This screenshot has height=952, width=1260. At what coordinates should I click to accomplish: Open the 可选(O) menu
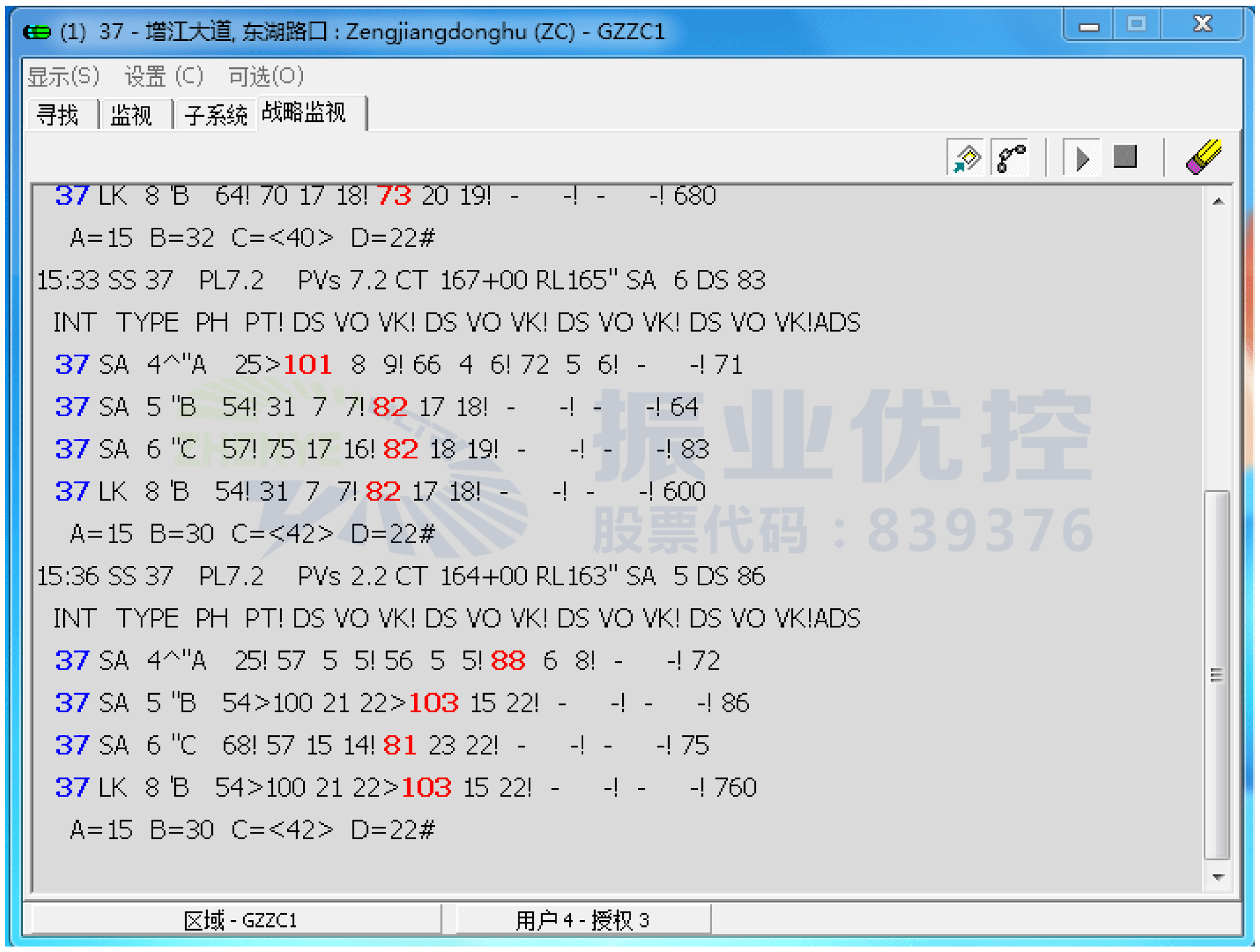point(266,76)
